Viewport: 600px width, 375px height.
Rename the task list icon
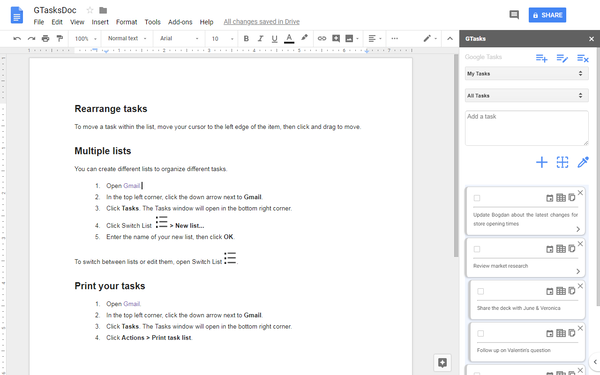(x=562, y=58)
